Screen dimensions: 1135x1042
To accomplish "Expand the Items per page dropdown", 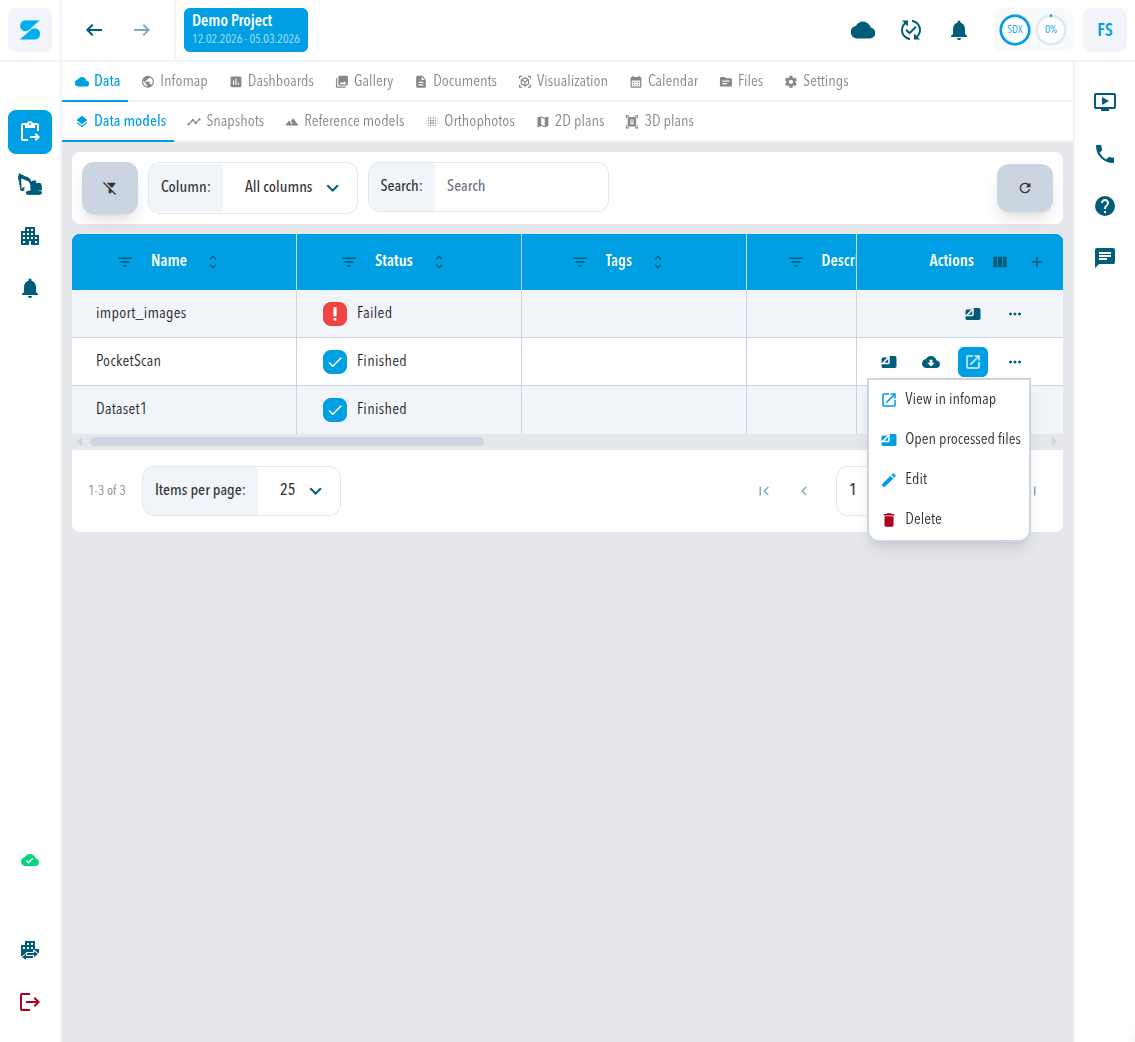I will (300, 491).
